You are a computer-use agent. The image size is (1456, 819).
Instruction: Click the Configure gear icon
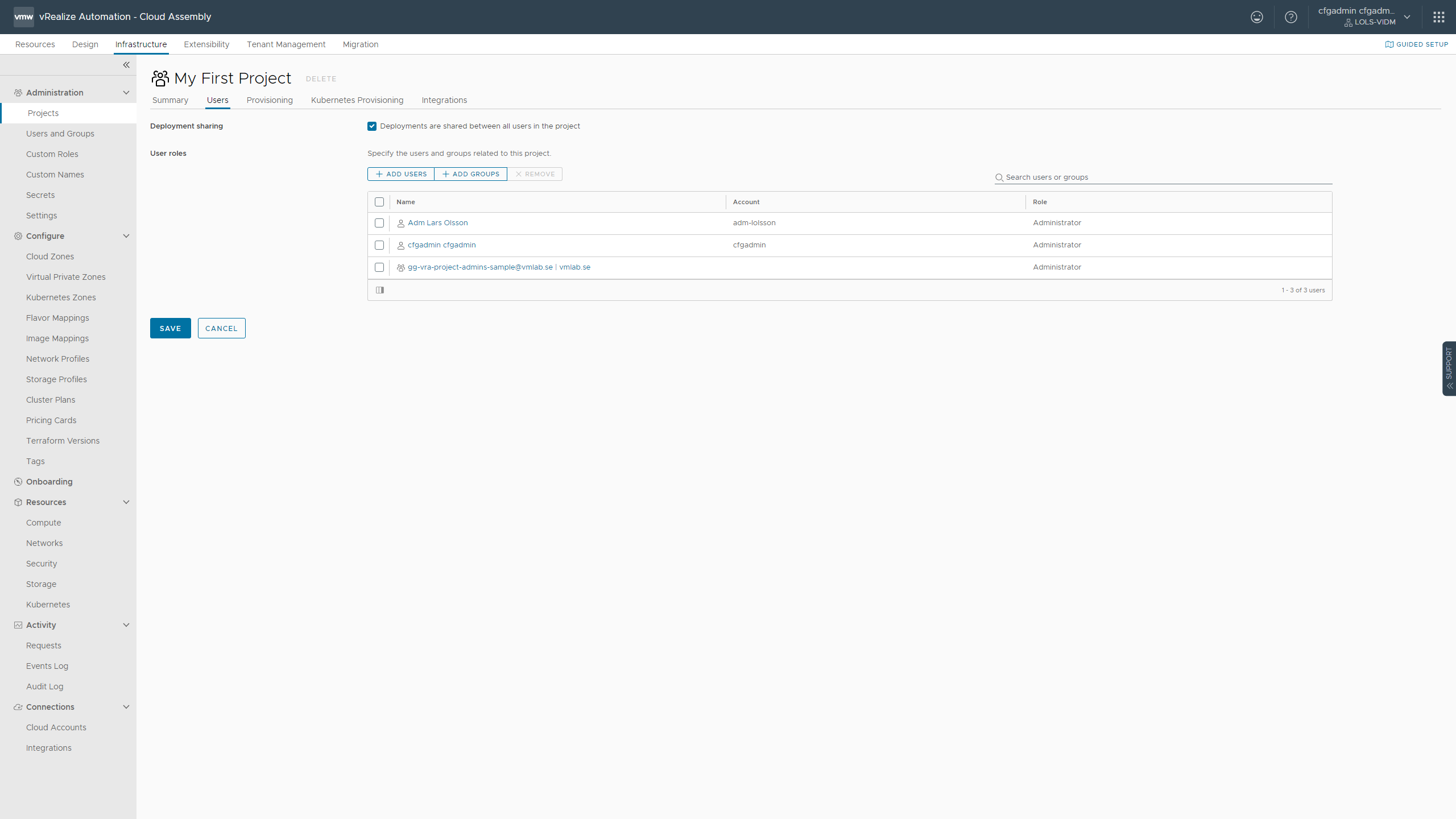tap(18, 236)
